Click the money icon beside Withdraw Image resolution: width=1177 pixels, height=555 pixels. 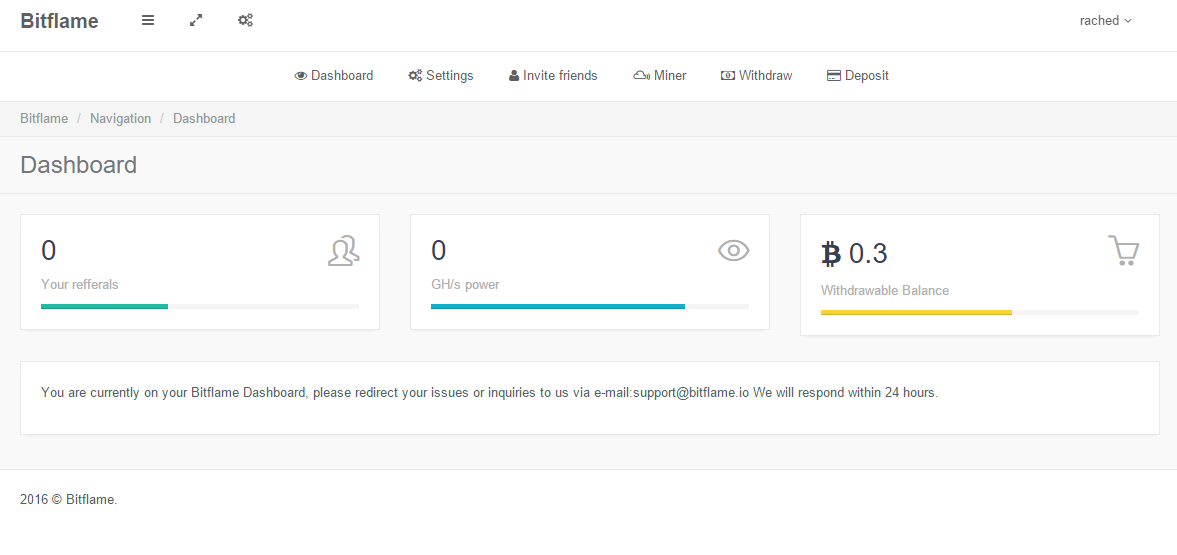(x=727, y=76)
